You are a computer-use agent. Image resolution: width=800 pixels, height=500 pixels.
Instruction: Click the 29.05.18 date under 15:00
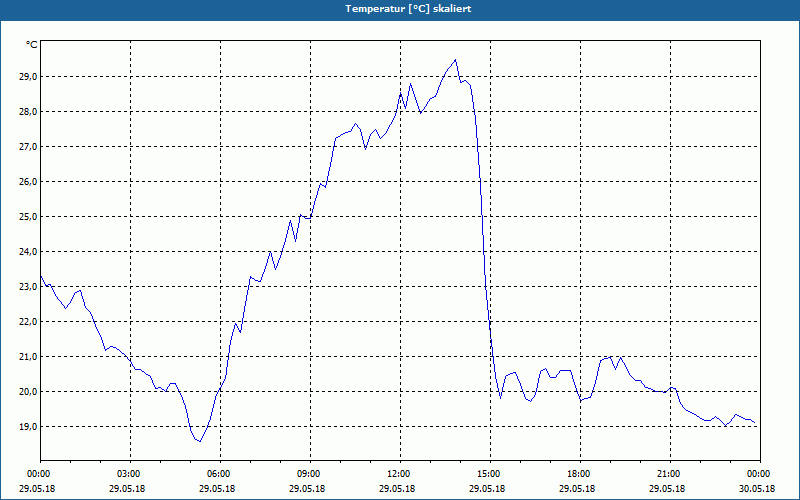coord(487,489)
